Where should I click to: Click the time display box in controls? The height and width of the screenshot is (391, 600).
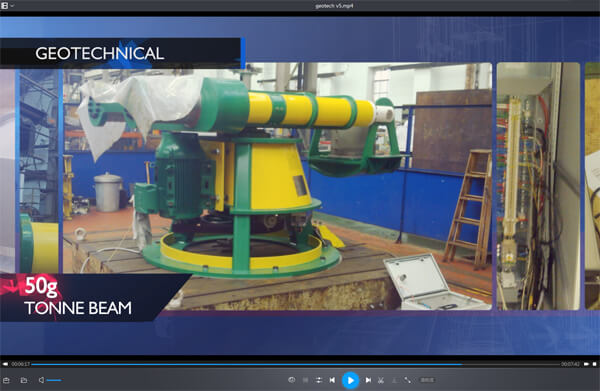(x=427, y=380)
